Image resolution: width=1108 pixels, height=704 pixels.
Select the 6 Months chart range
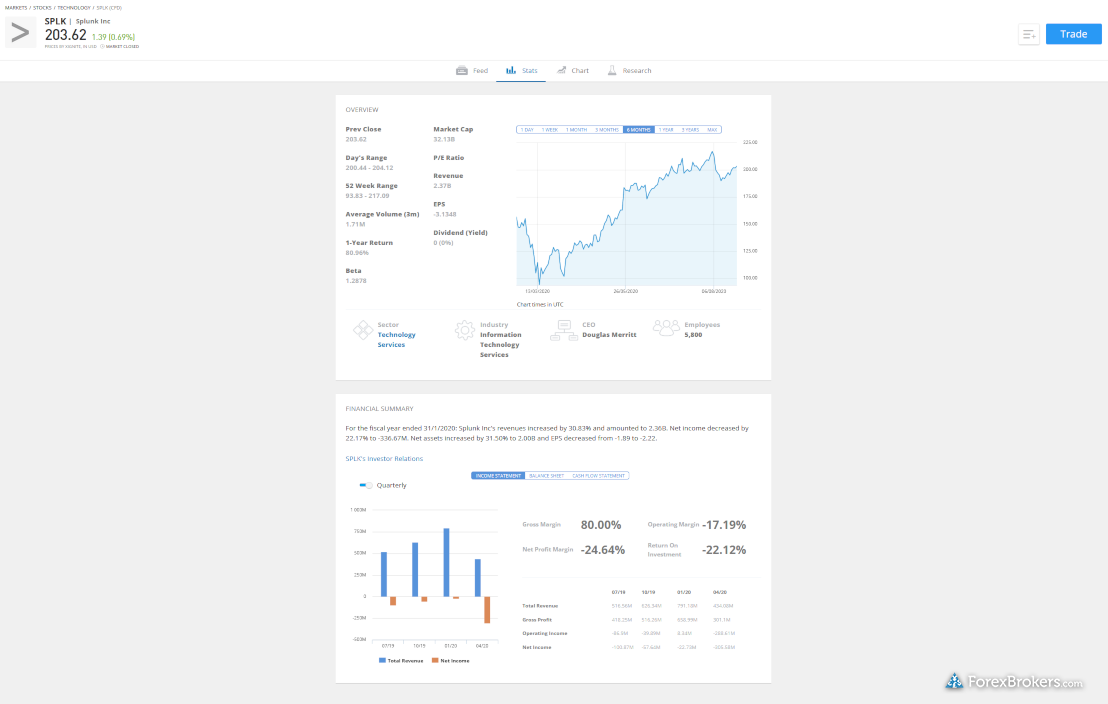(x=639, y=130)
